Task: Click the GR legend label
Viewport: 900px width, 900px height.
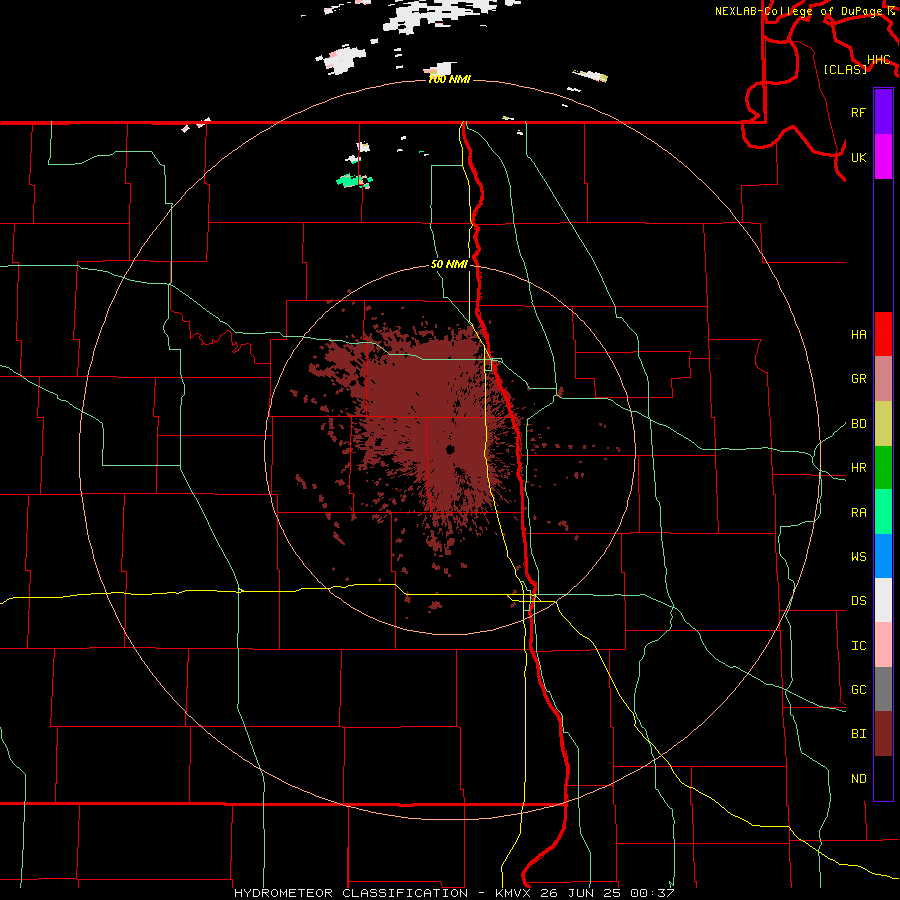Action: click(858, 379)
